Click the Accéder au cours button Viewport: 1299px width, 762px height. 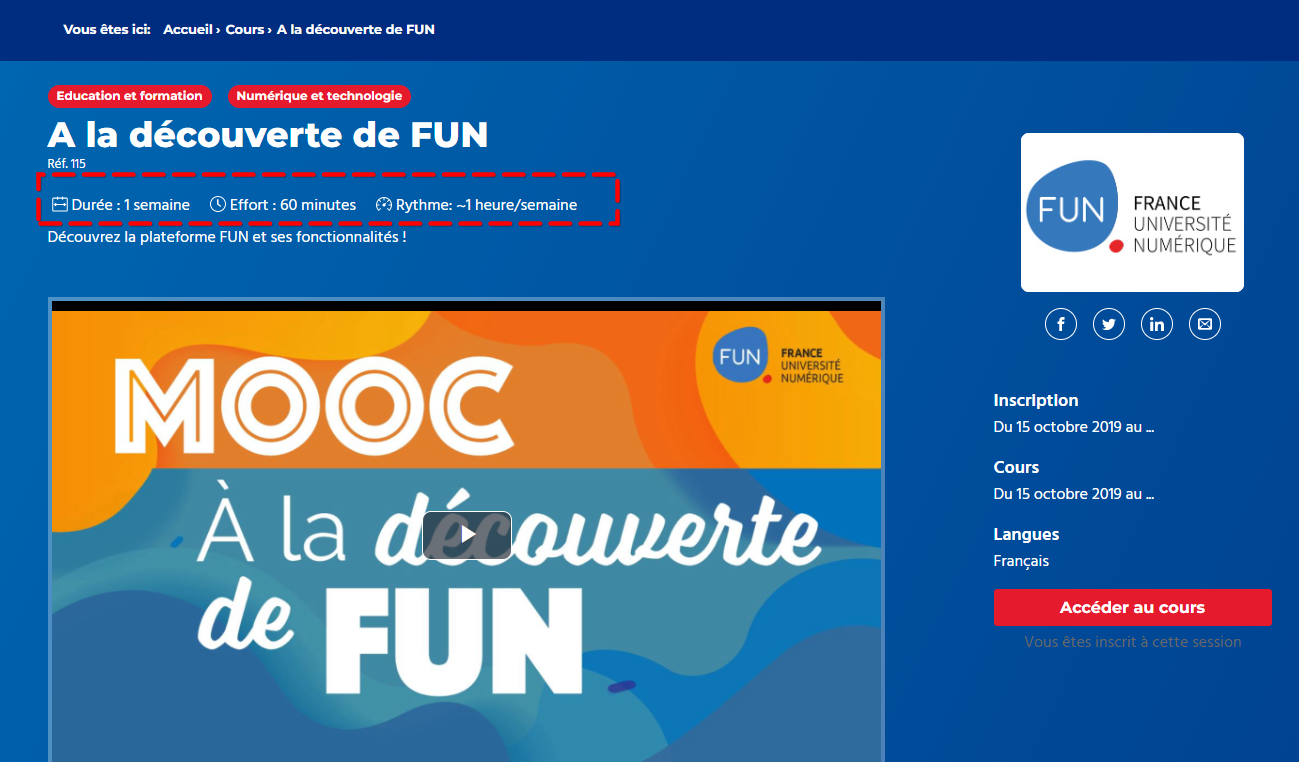pyautogui.click(x=1132, y=608)
